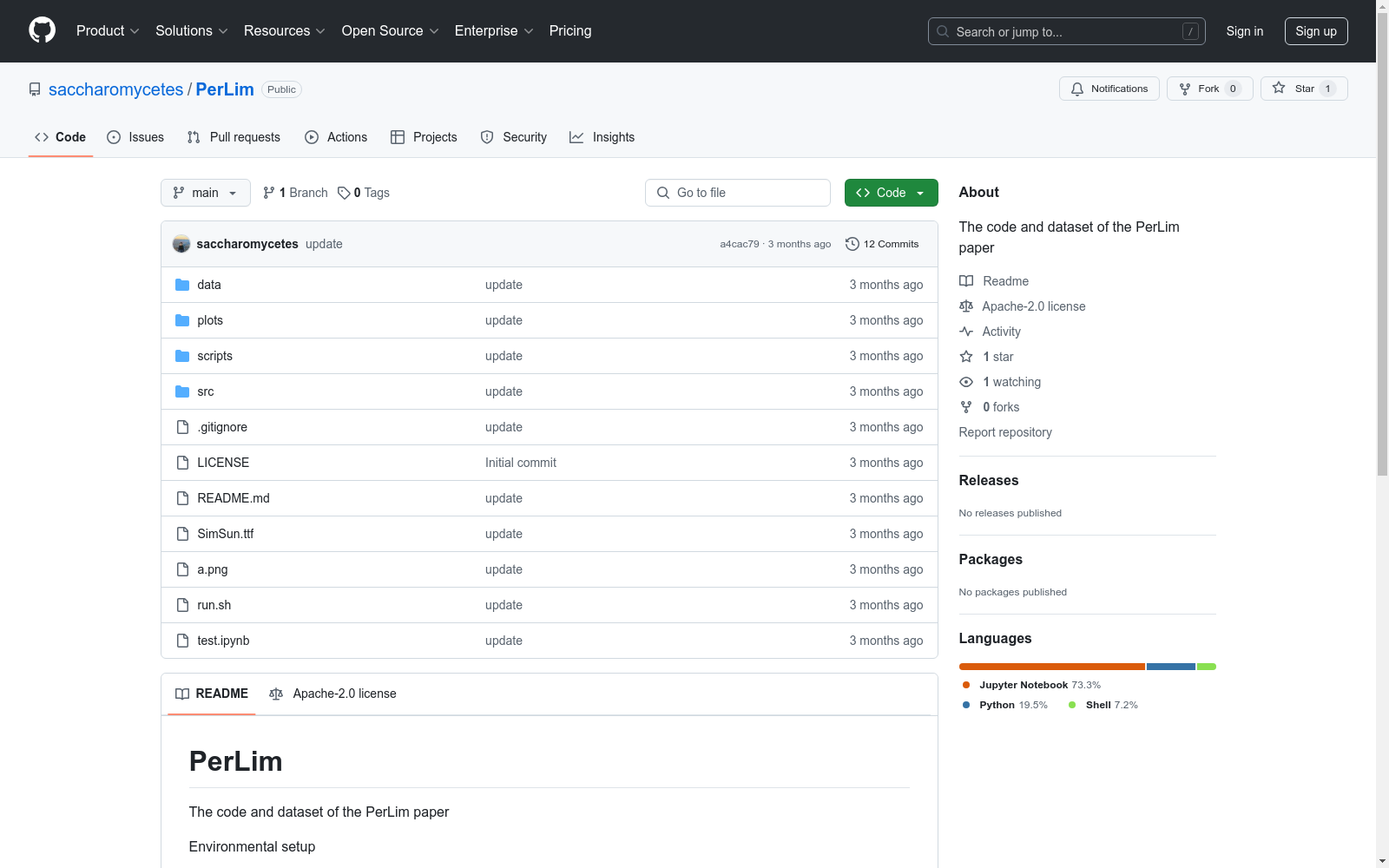Click the Readme book icon in About
Screen dimensions: 1389x868
click(966, 281)
